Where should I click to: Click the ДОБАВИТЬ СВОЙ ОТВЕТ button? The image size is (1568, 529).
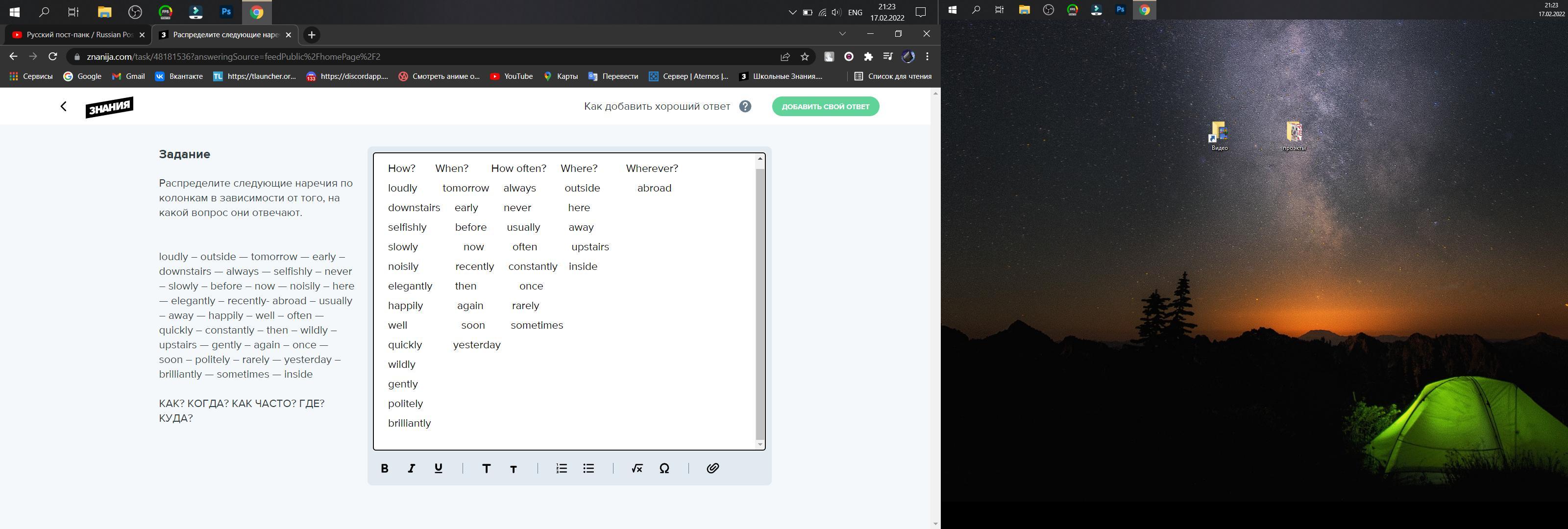point(825,106)
